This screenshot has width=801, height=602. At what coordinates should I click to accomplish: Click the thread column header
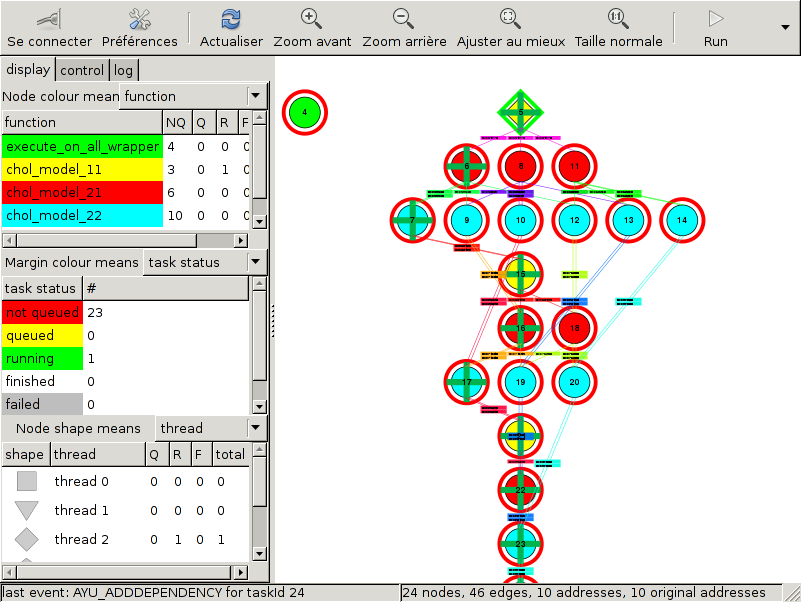point(95,454)
